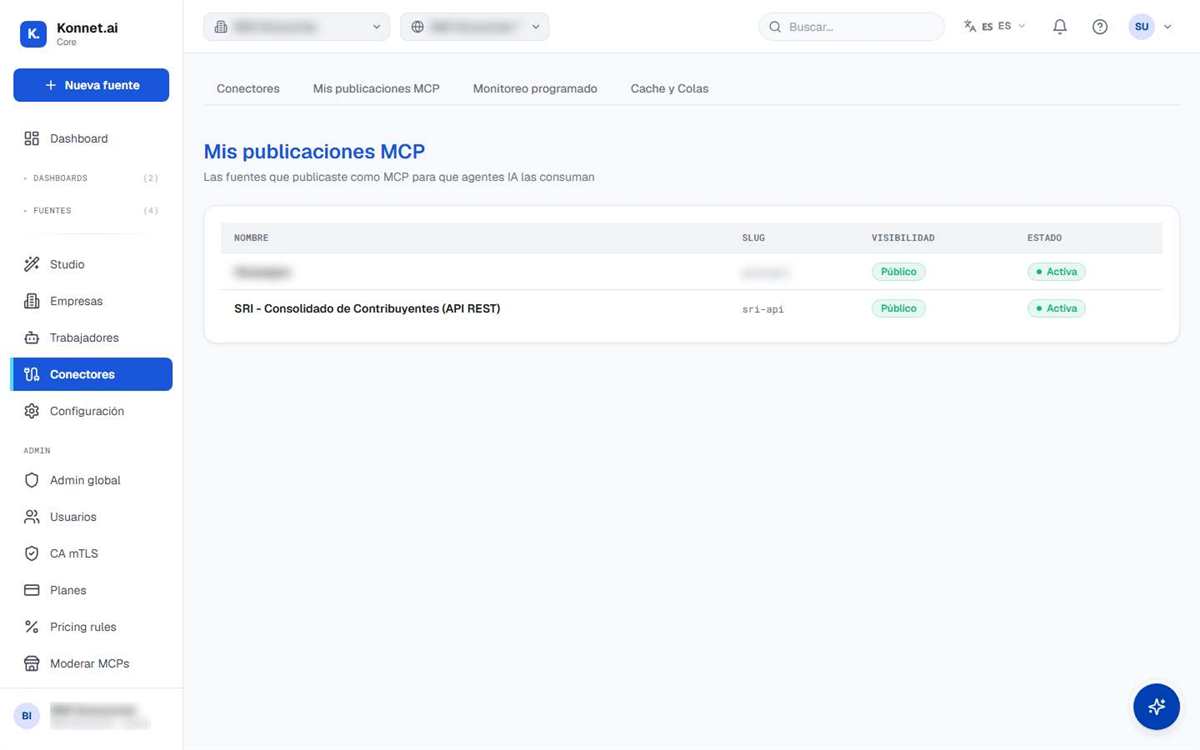Open Dashboard in the sidebar
The height and width of the screenshot is (750, 1200).
pyautogui.click(x=91, y=139)
